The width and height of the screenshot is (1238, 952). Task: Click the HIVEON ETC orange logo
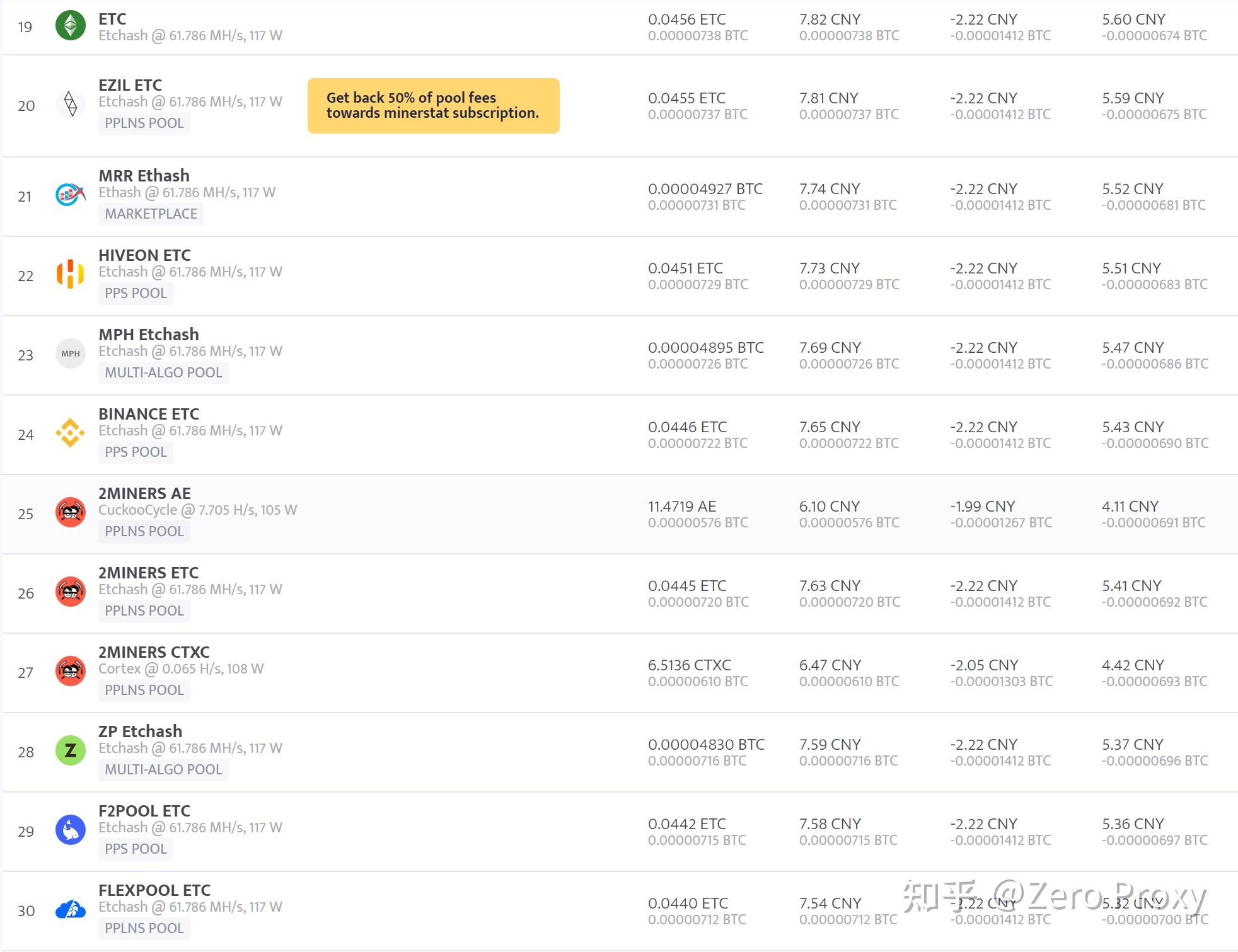(x=71, y=274)
